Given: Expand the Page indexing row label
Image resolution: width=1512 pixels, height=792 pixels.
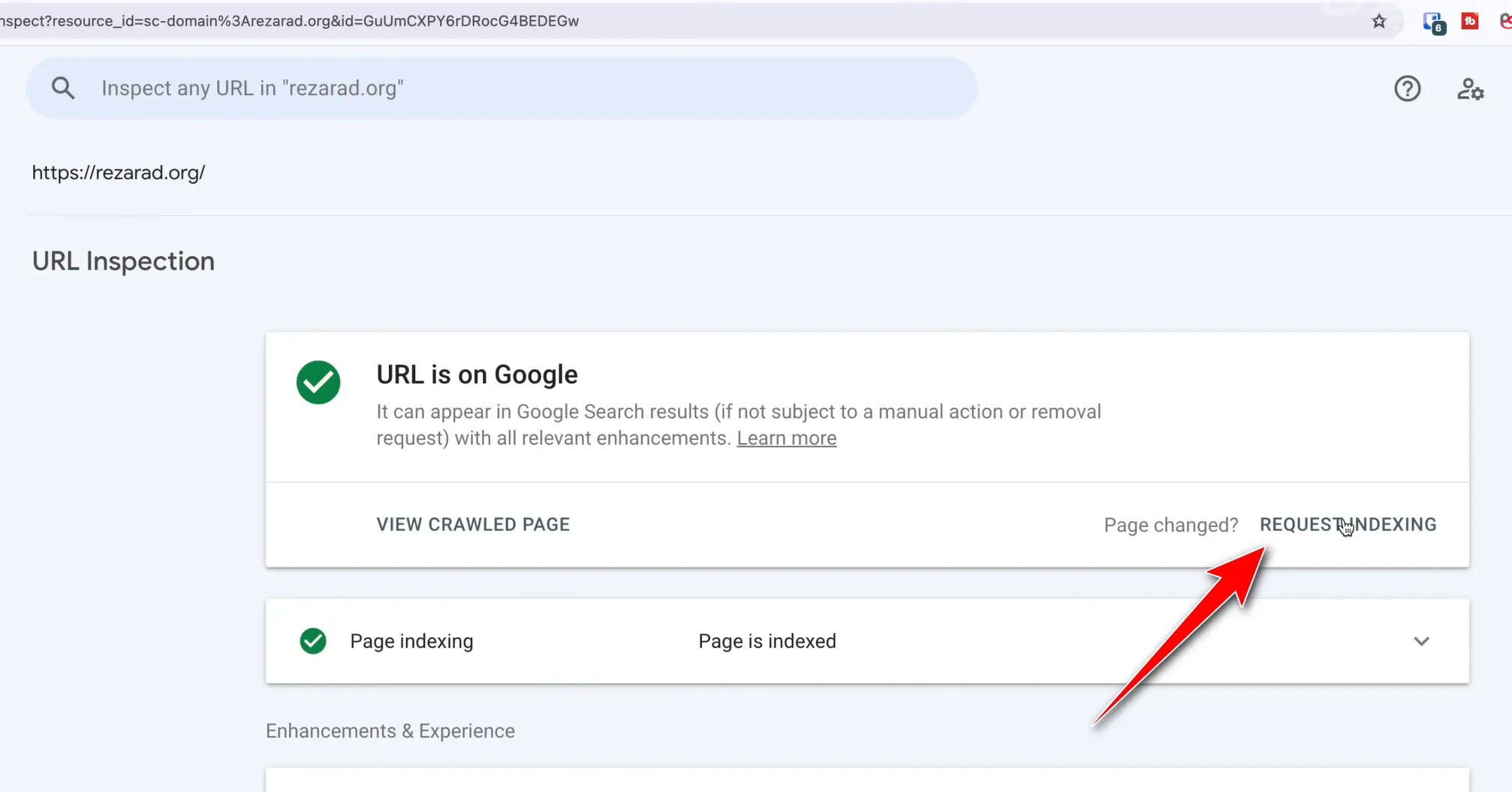Looking at the screenshot, I should (x=411, y=641).
